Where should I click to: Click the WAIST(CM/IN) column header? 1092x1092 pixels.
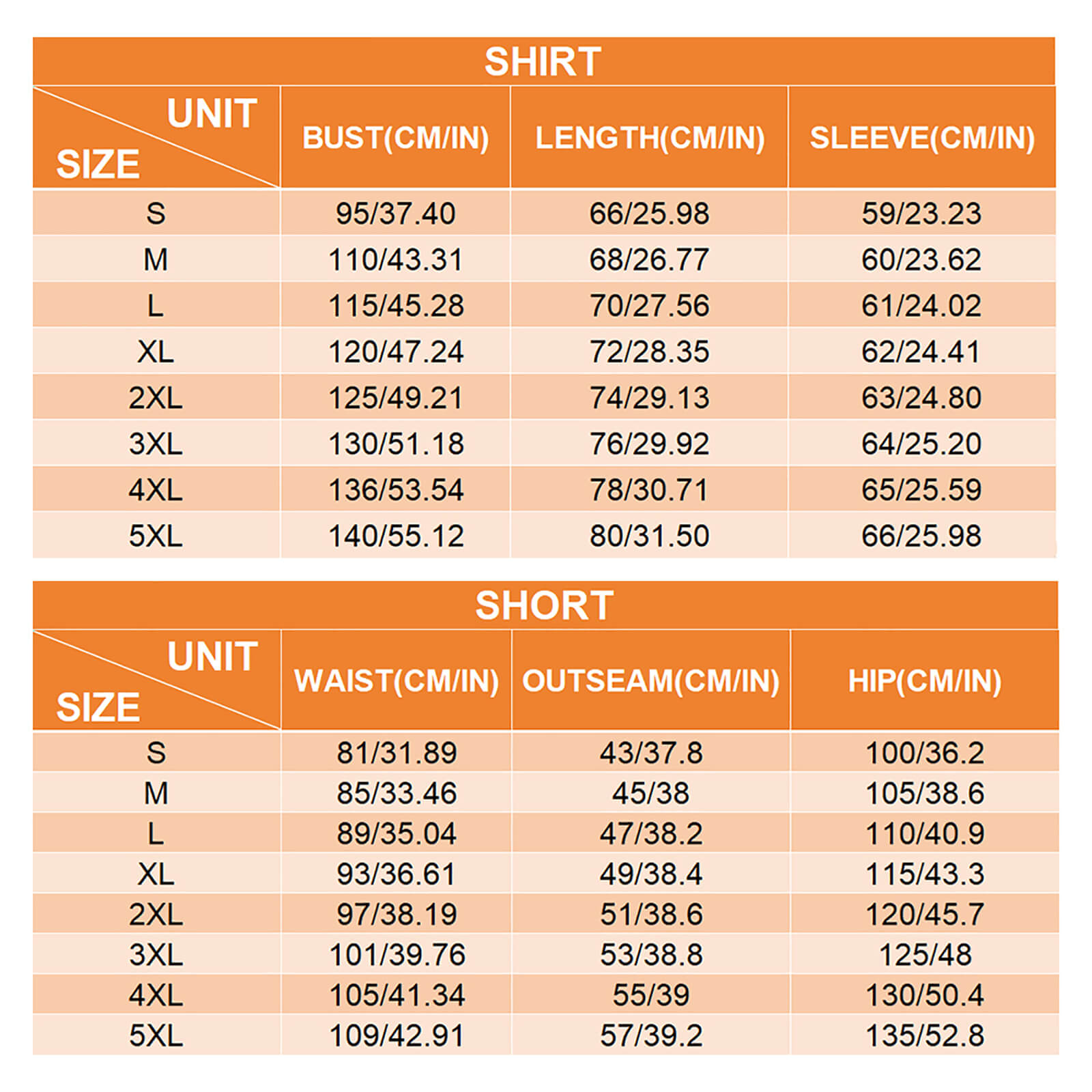[x=396, y=681]
